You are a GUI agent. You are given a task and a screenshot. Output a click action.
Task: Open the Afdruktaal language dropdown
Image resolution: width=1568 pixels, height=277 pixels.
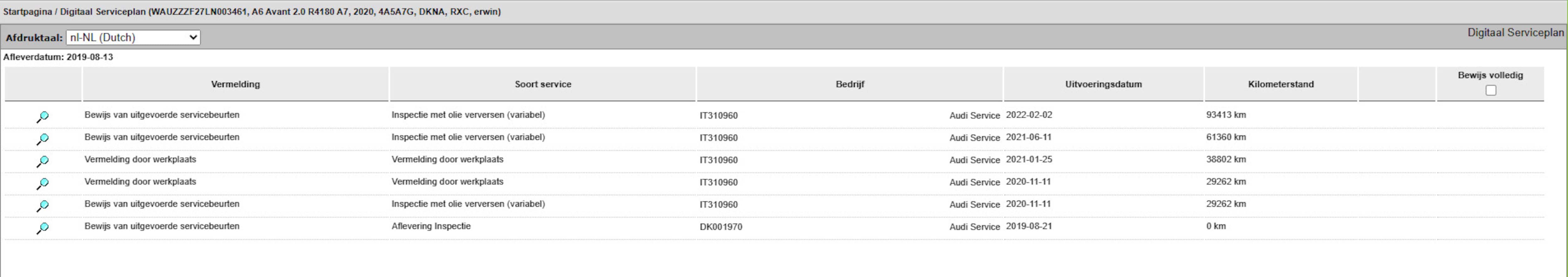[x=133, y=37]
